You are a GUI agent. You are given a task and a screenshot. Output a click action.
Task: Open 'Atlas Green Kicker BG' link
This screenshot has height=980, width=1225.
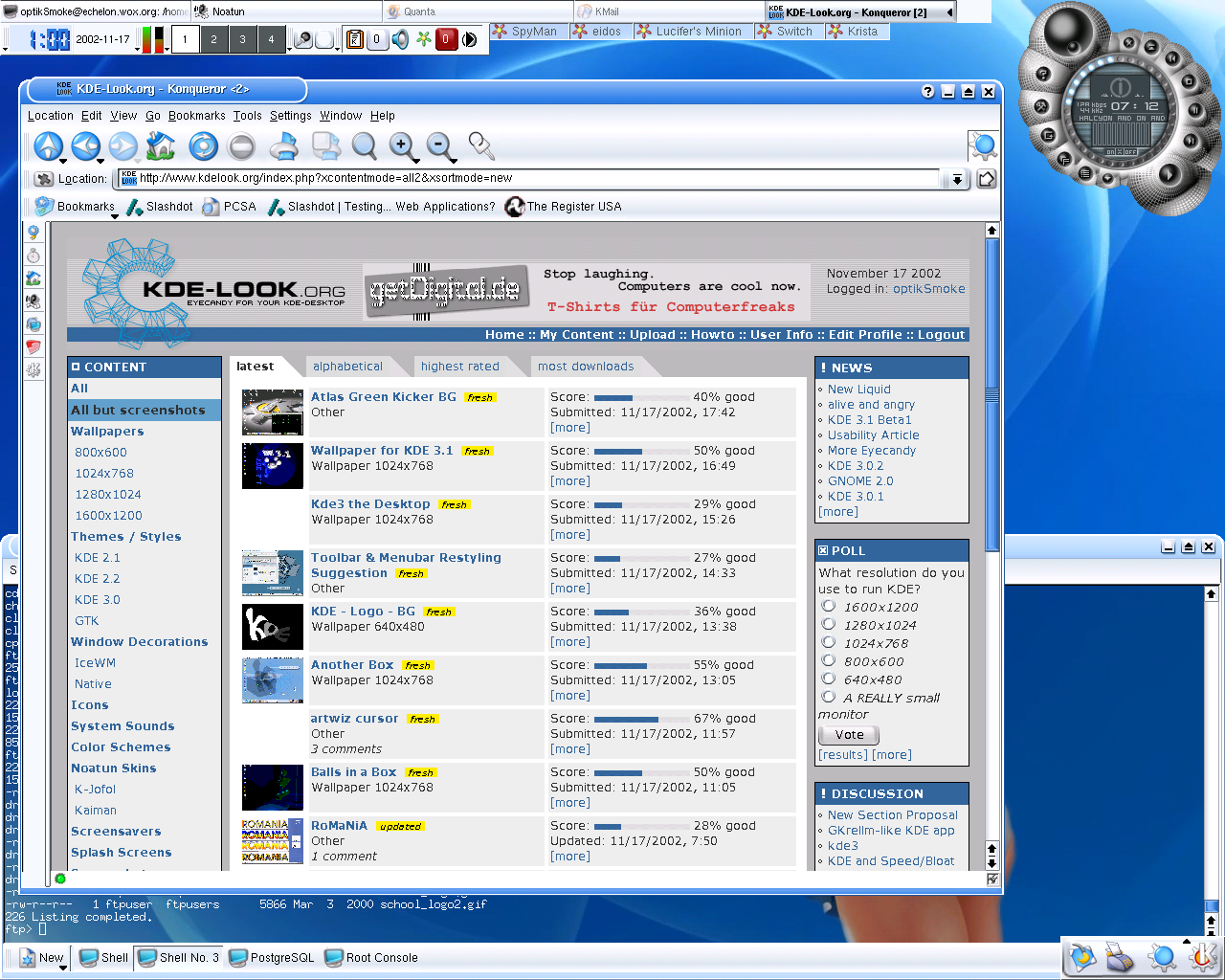[x=384, y=396]
